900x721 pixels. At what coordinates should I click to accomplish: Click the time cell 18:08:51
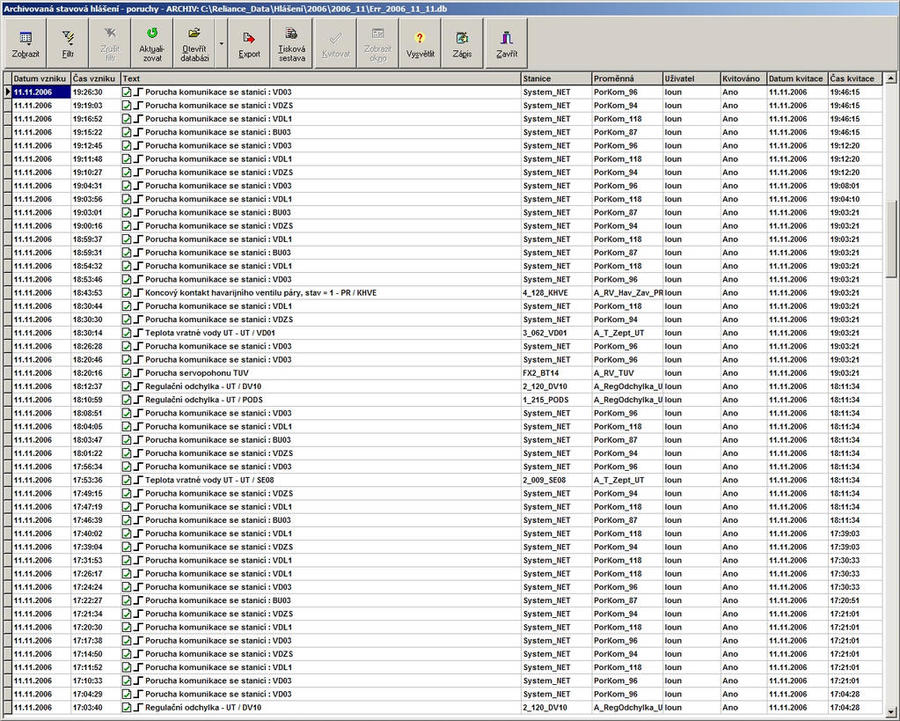(x=95, y=413)
